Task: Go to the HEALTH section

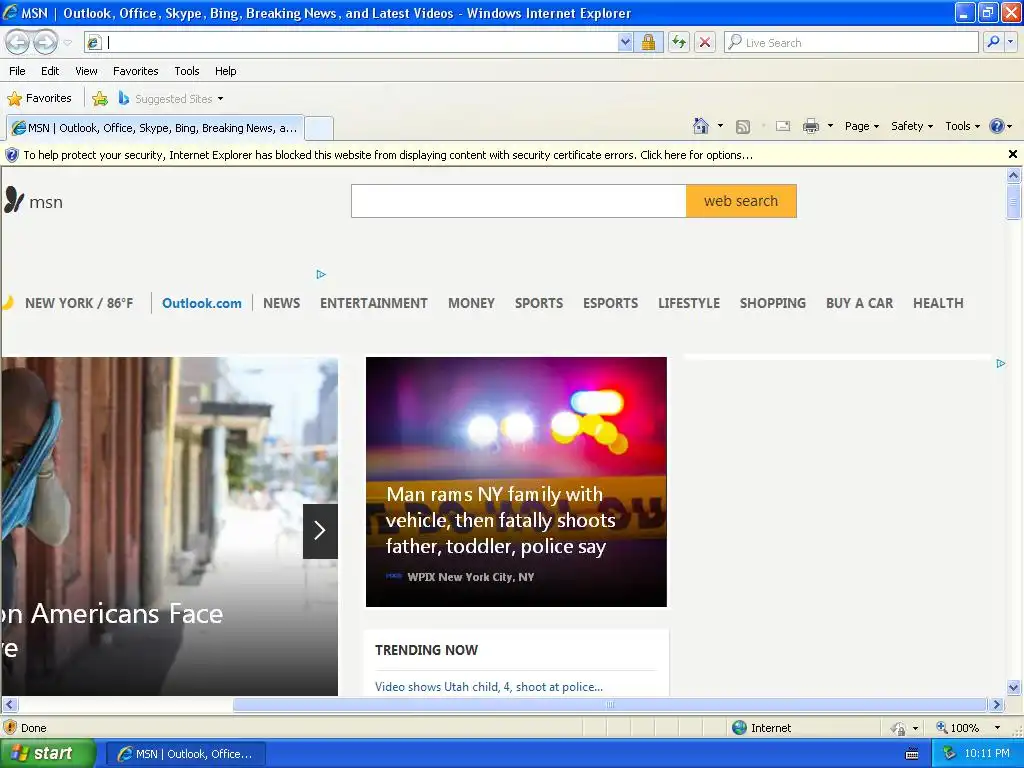Action: click(938, 303)
